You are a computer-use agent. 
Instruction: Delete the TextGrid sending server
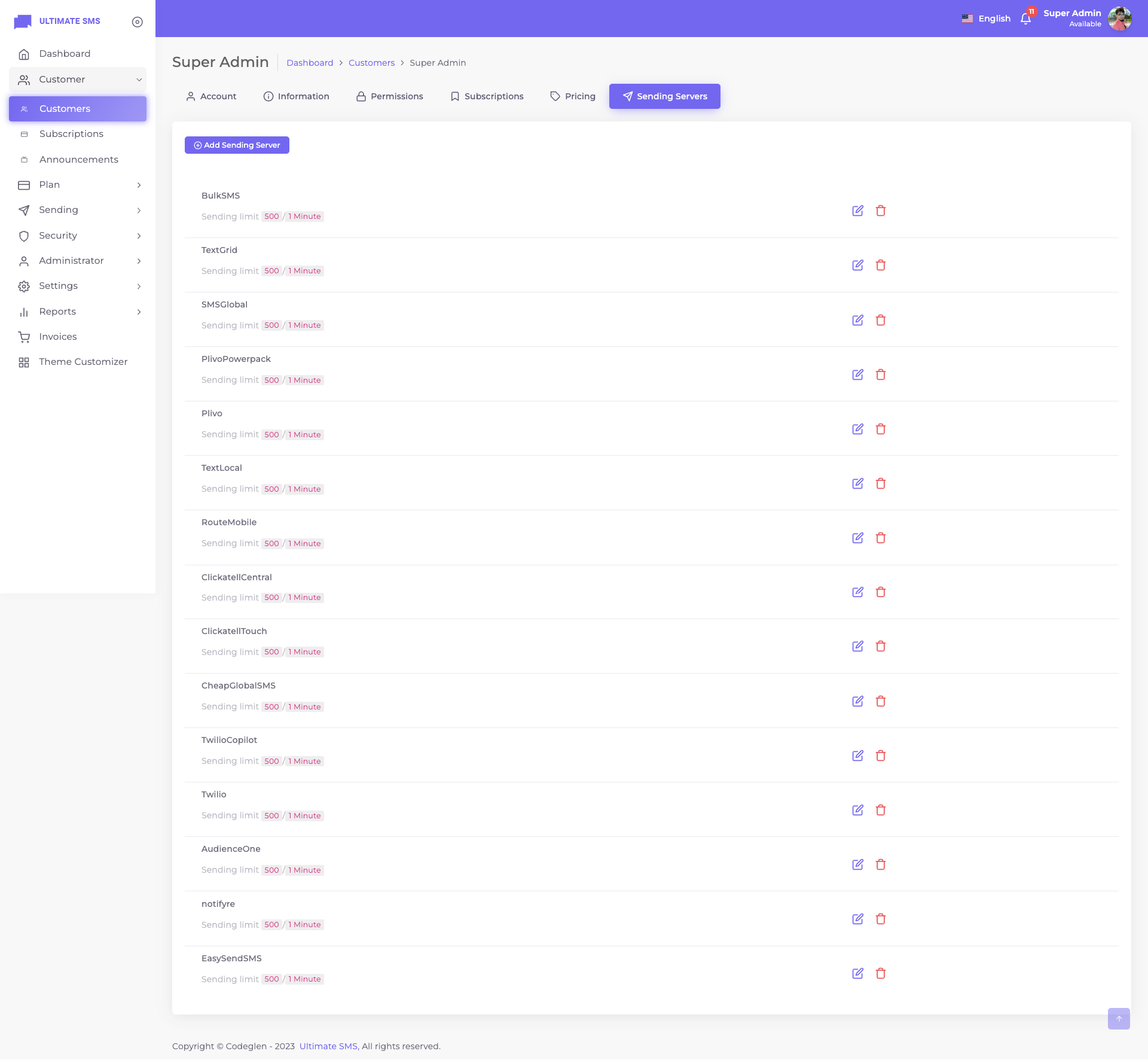click(881, 265)
